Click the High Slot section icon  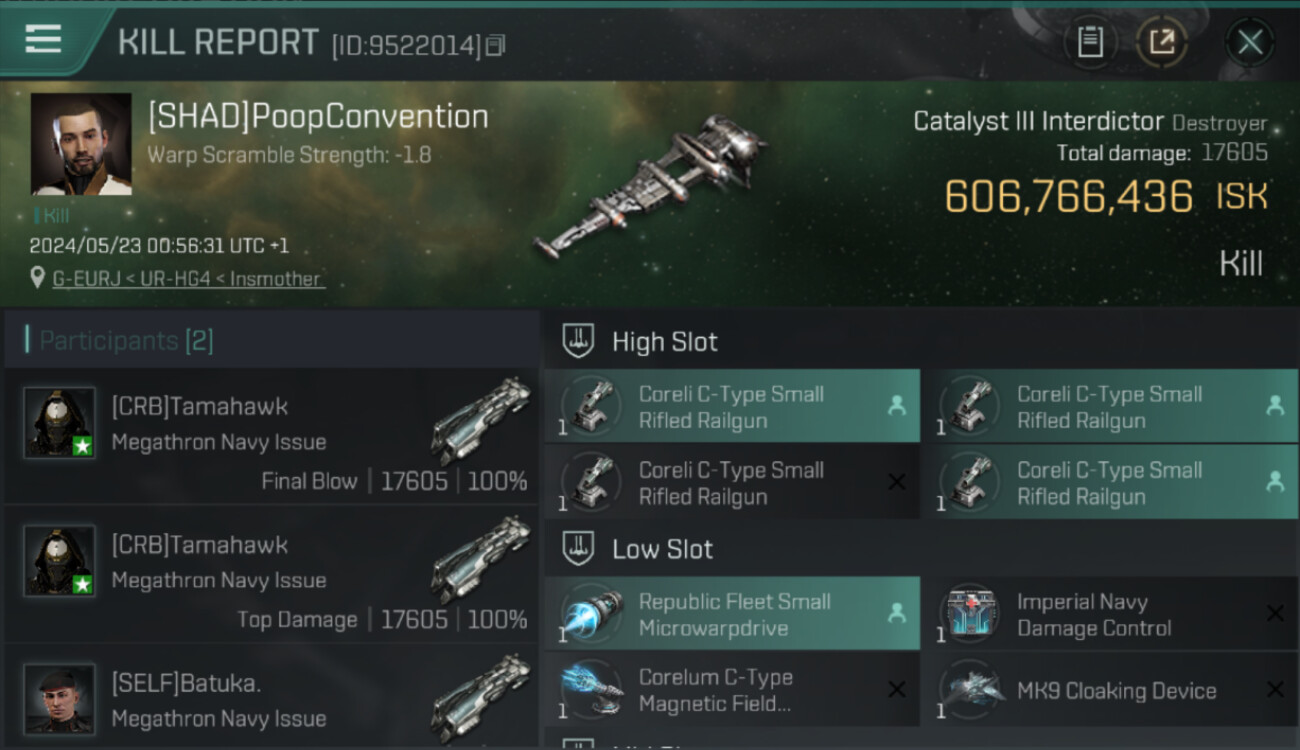[578, 341]
